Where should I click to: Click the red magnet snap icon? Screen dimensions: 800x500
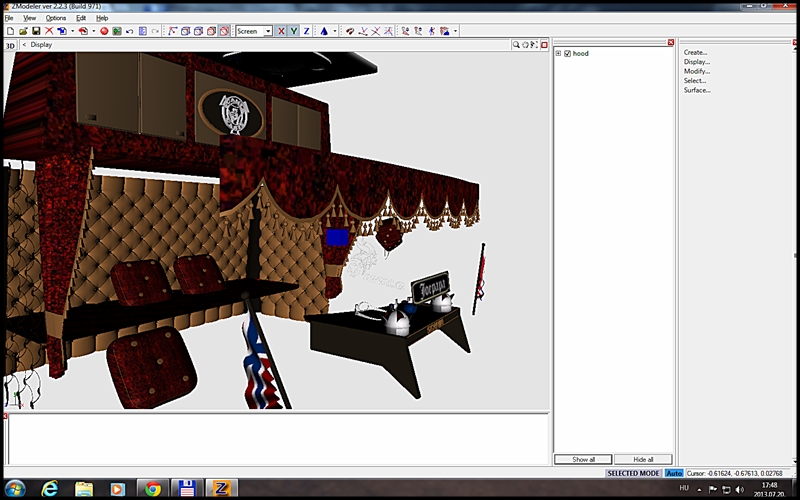click(350, 31)
